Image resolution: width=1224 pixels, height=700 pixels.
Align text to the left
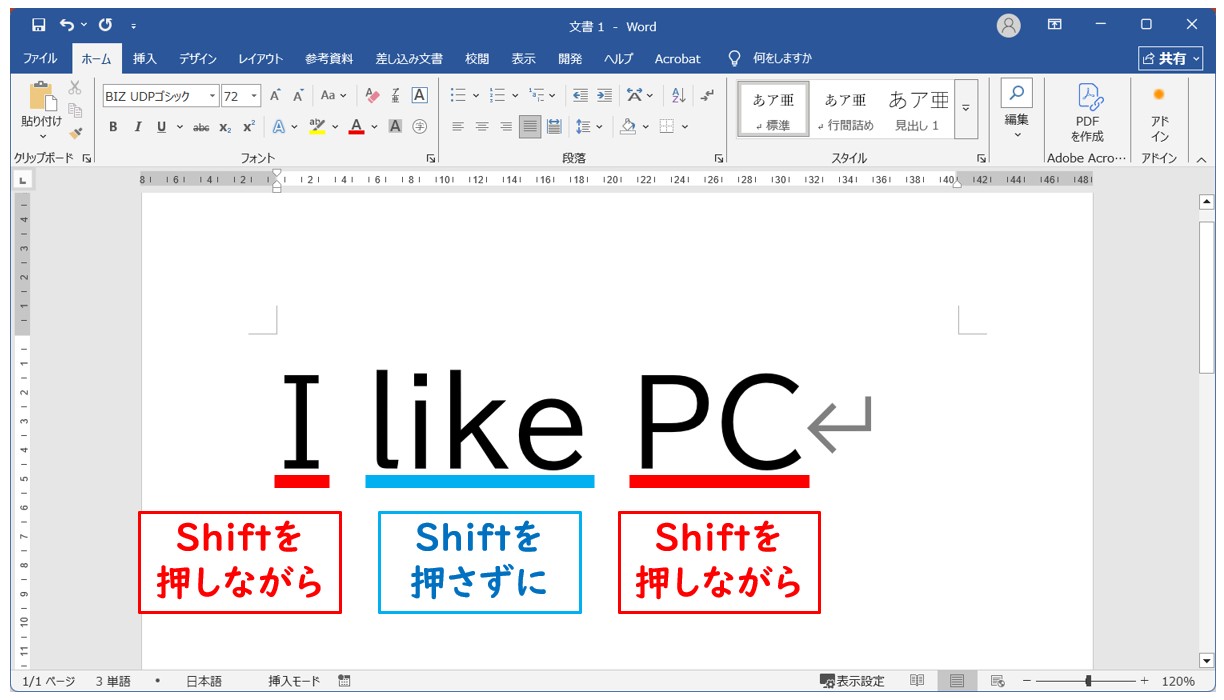click(x=458, y=127)
